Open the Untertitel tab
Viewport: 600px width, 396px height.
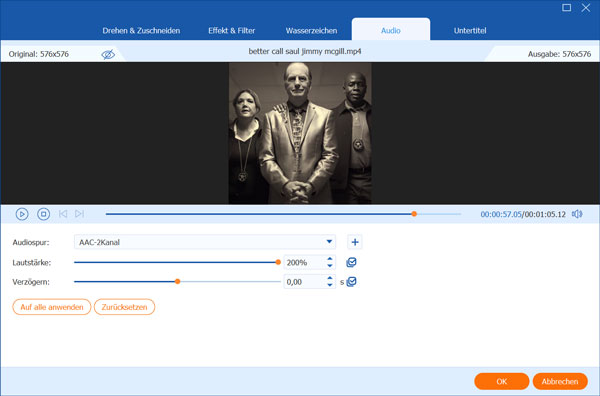pyautogui.click(x=470, y=31)
